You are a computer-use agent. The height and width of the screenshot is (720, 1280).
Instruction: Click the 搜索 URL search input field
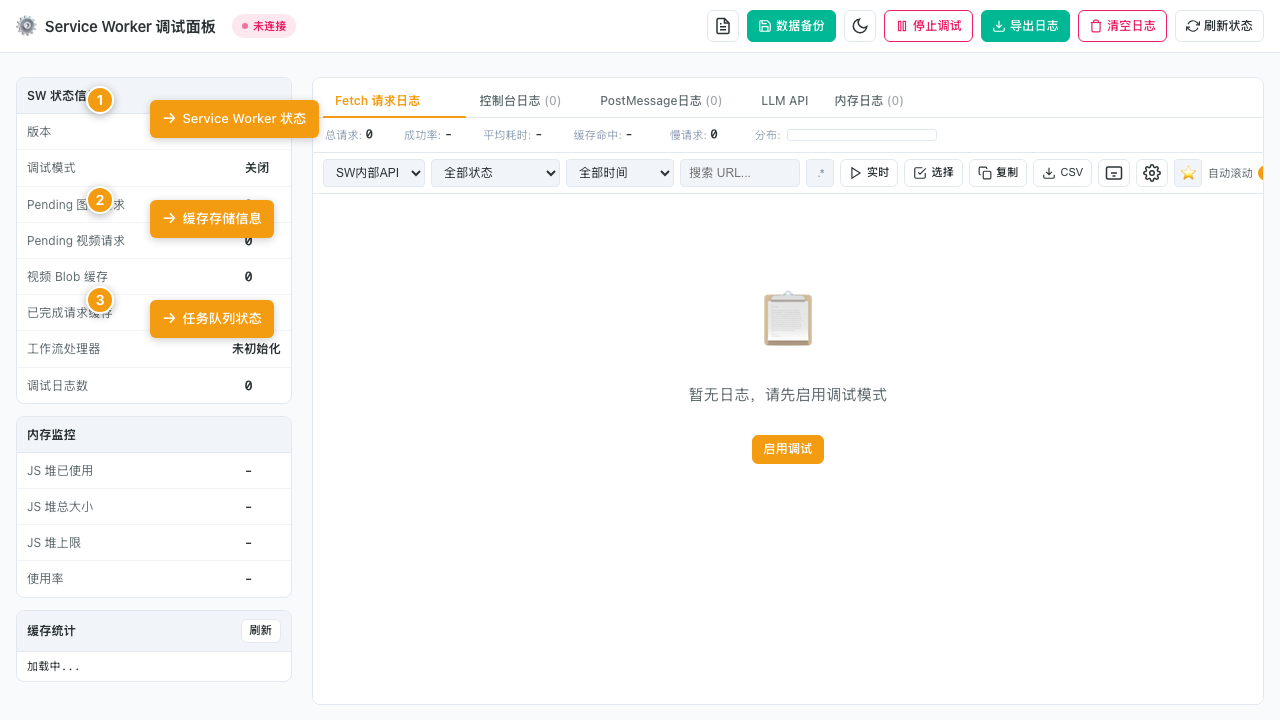click(x=739, y=172)
